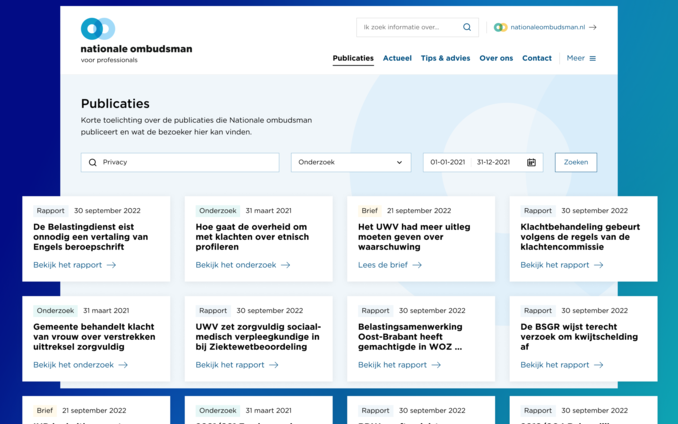Click arrow beside Bekijk het onderzoek, Gemeente card
The image size is (678, 424).
click(x=123, y=365)
